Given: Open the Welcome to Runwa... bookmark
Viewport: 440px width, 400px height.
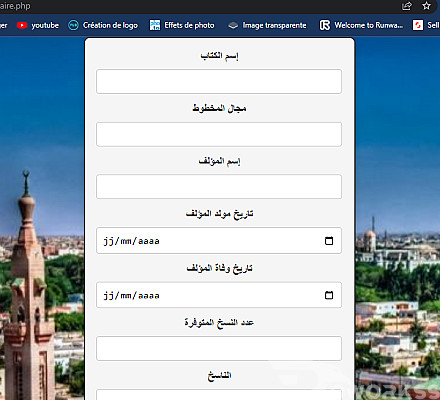Looking at the screenshot, I should tap(361, 25).
